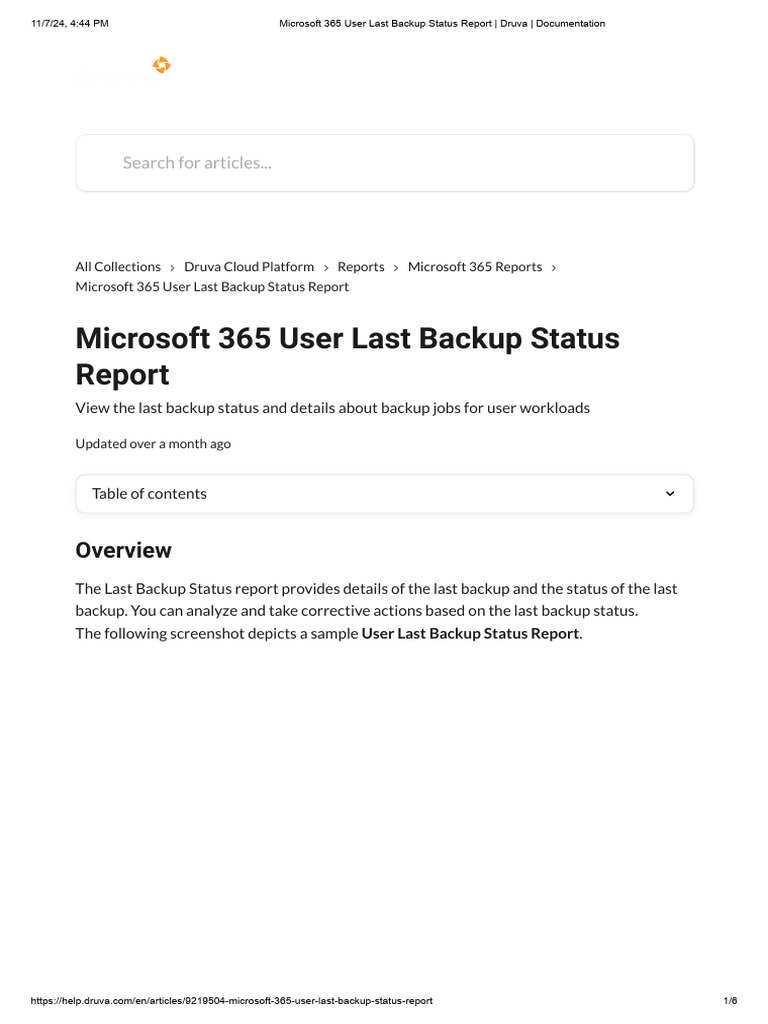Click the 11/7/24 timestamp in the header
The width and height of the screenshot is (768, 1024).
pyautogui.click(x=70, y=23)
